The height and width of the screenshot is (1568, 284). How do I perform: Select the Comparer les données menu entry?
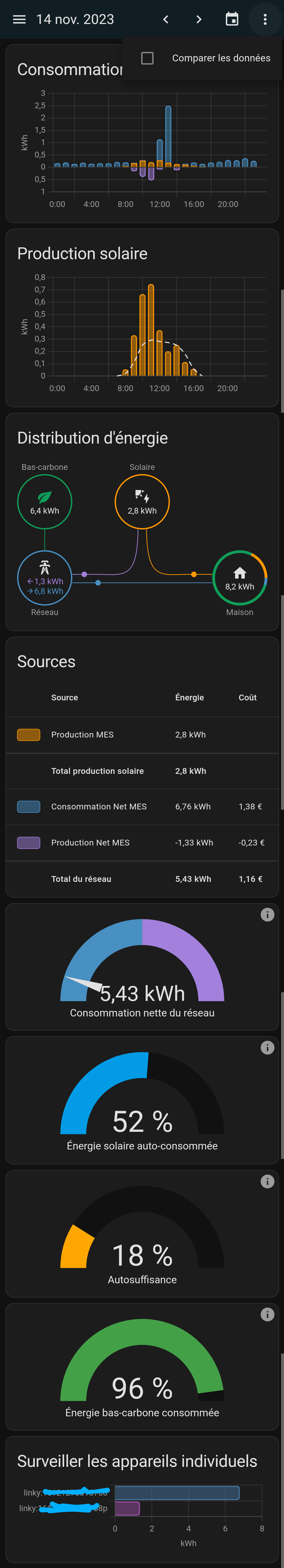click(x=203, y=58)
